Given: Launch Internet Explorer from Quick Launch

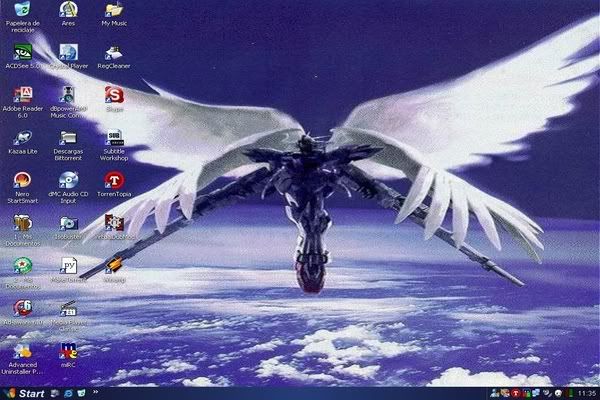Looking at the screenshot, I should point(68,393).
